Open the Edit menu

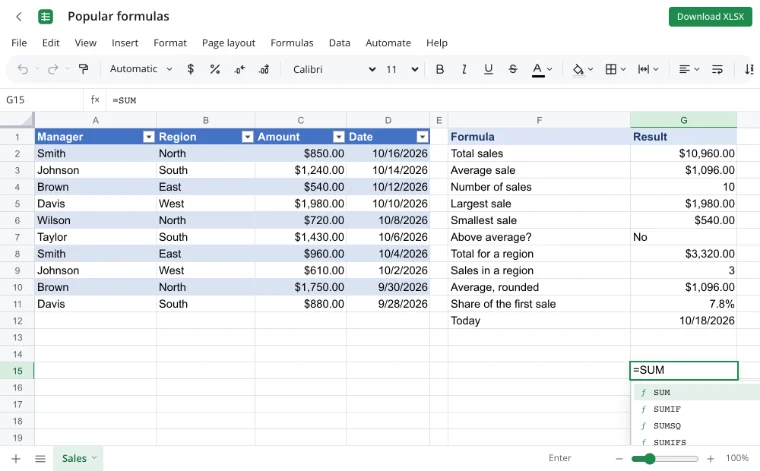[50, 43]
